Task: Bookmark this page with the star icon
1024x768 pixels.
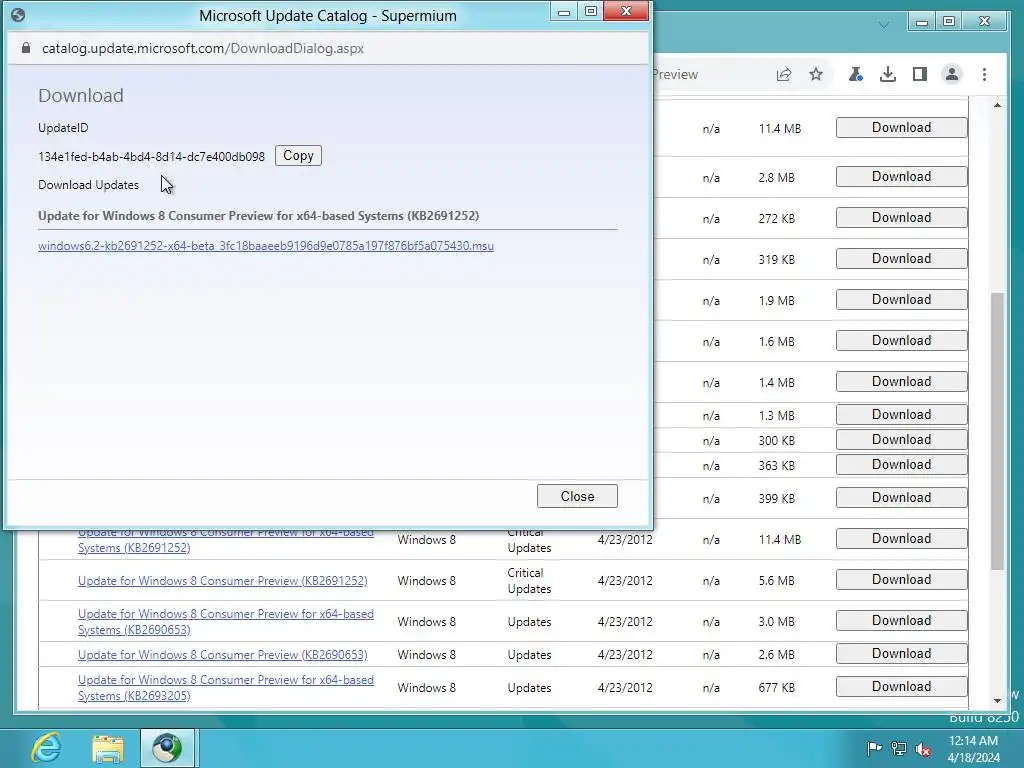Action: pos(816,74)
